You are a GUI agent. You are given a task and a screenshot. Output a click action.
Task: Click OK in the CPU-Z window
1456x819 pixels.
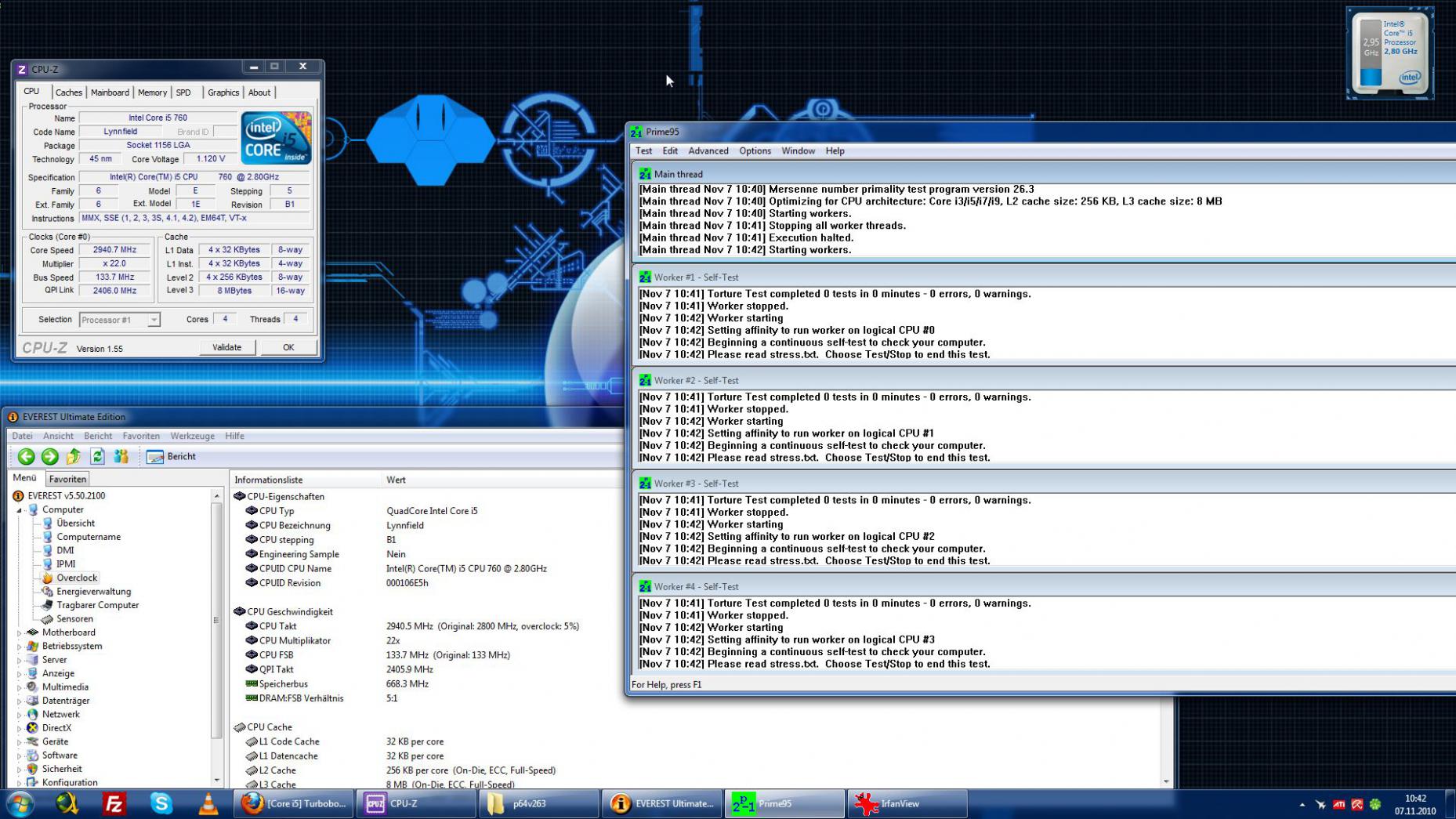[288, 347]
